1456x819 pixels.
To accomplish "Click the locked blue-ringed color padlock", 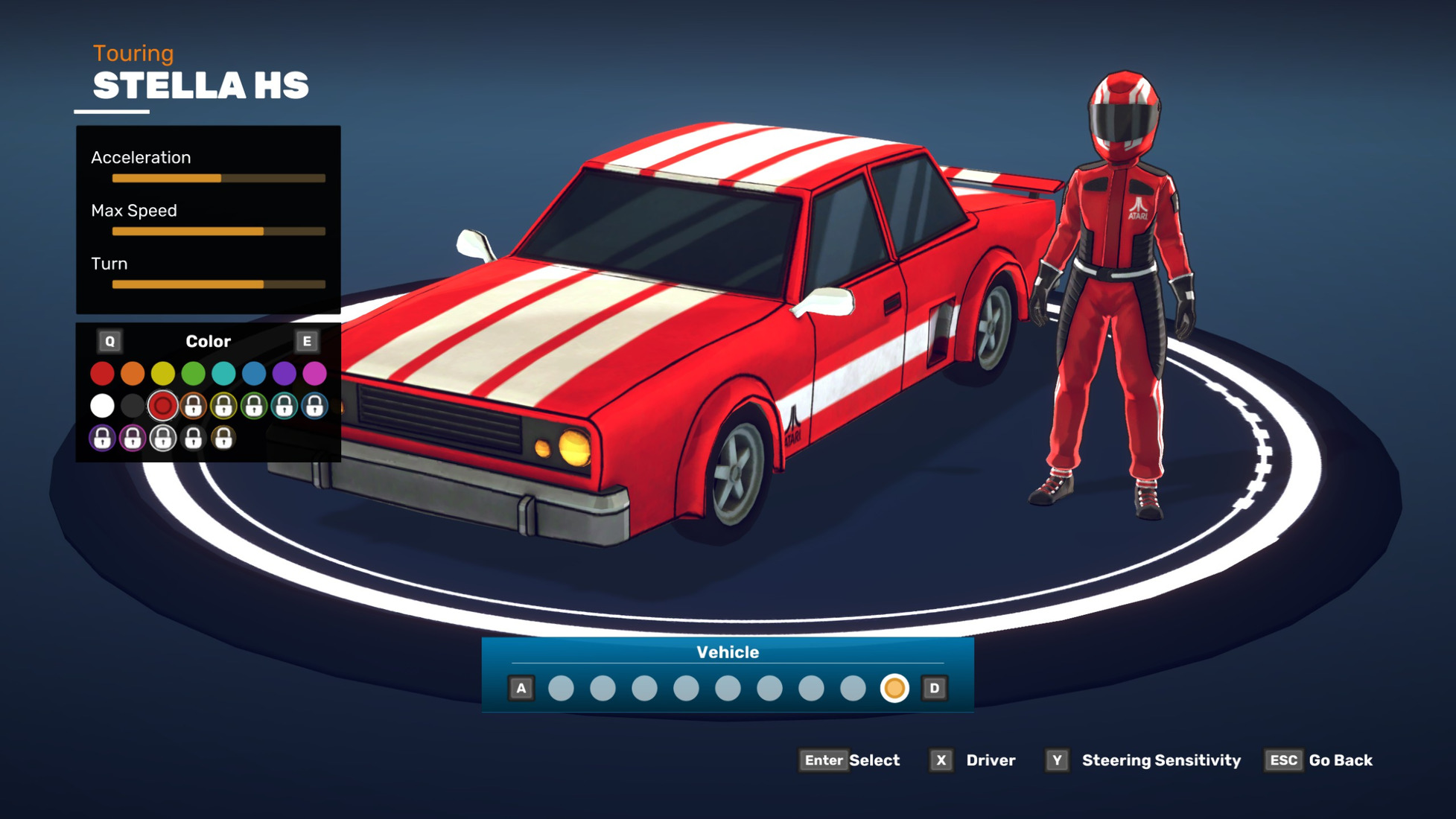I will (x=314, y=406).
